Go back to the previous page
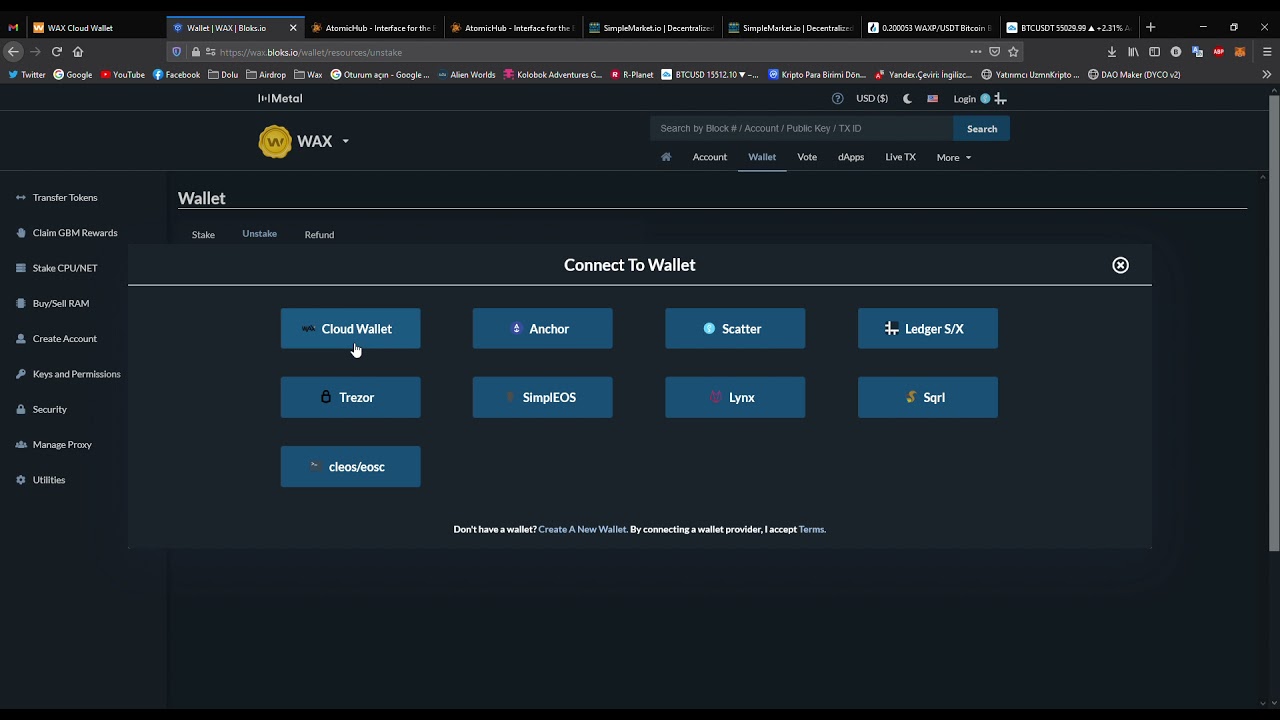The height and width of the screenshot is (720, 1280). click(13, 51)
